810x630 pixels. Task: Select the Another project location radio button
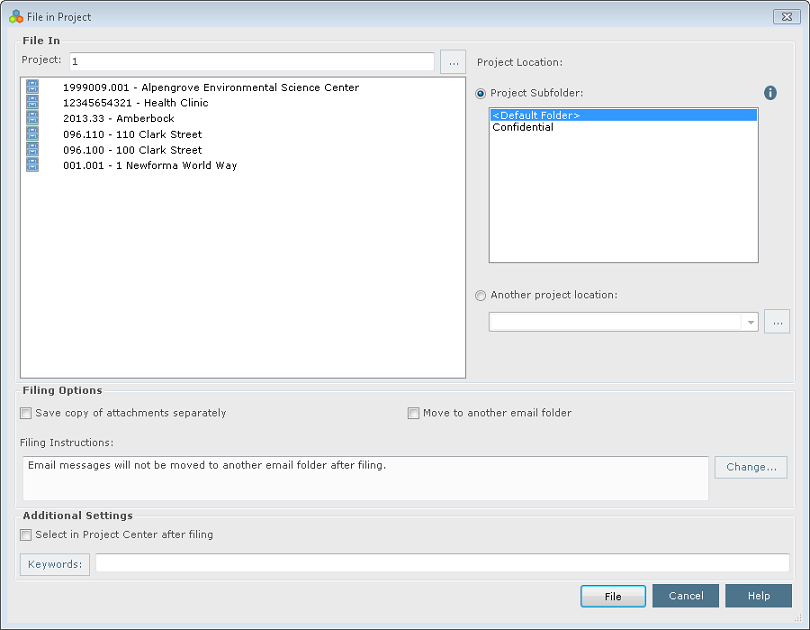[x=480, y=295]
